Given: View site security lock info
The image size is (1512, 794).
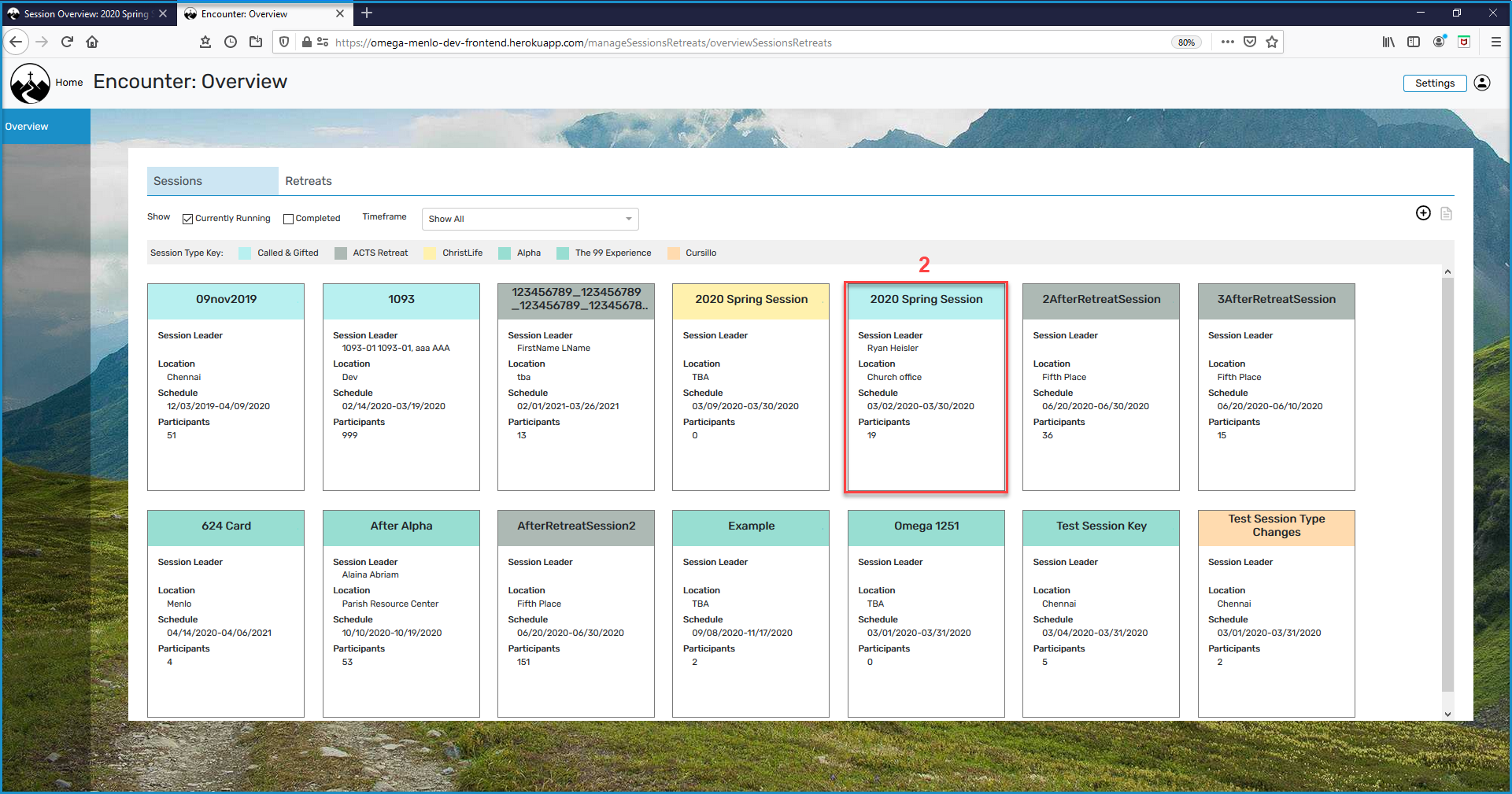Looking at the screenshot, I should click(307, 42).
